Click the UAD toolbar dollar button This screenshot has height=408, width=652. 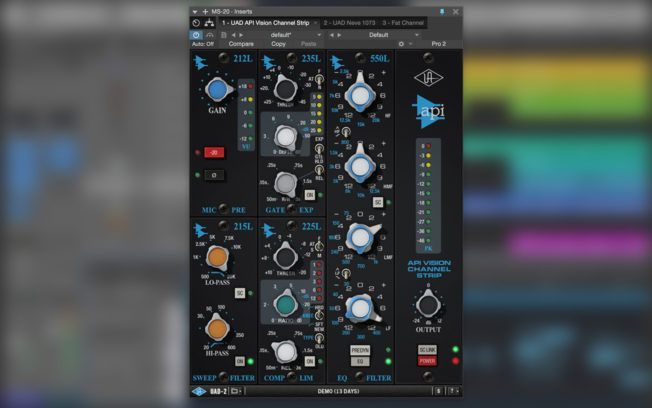[438, 391]
